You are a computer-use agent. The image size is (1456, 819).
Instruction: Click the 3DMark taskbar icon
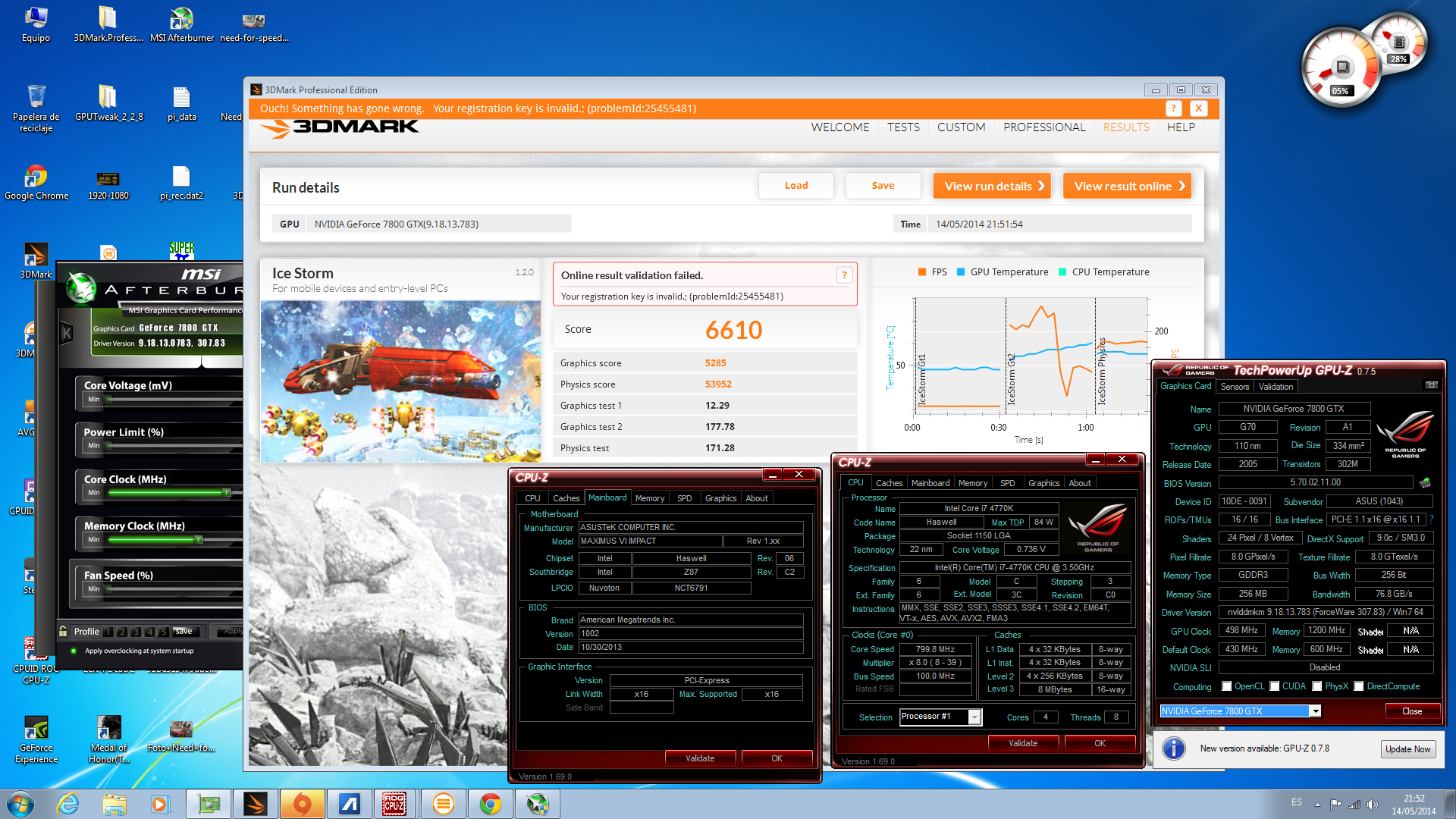point(256,804)
